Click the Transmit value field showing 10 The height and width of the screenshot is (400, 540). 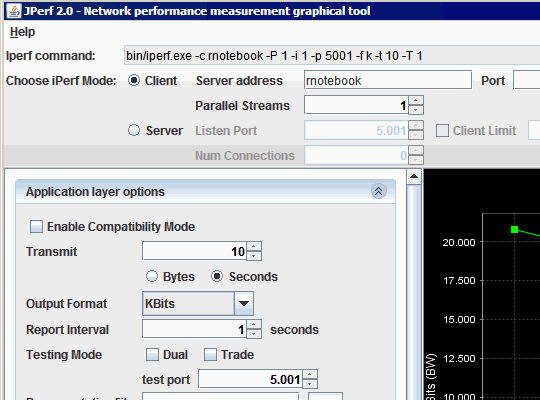pyautogui.click(x=195, y=251)
